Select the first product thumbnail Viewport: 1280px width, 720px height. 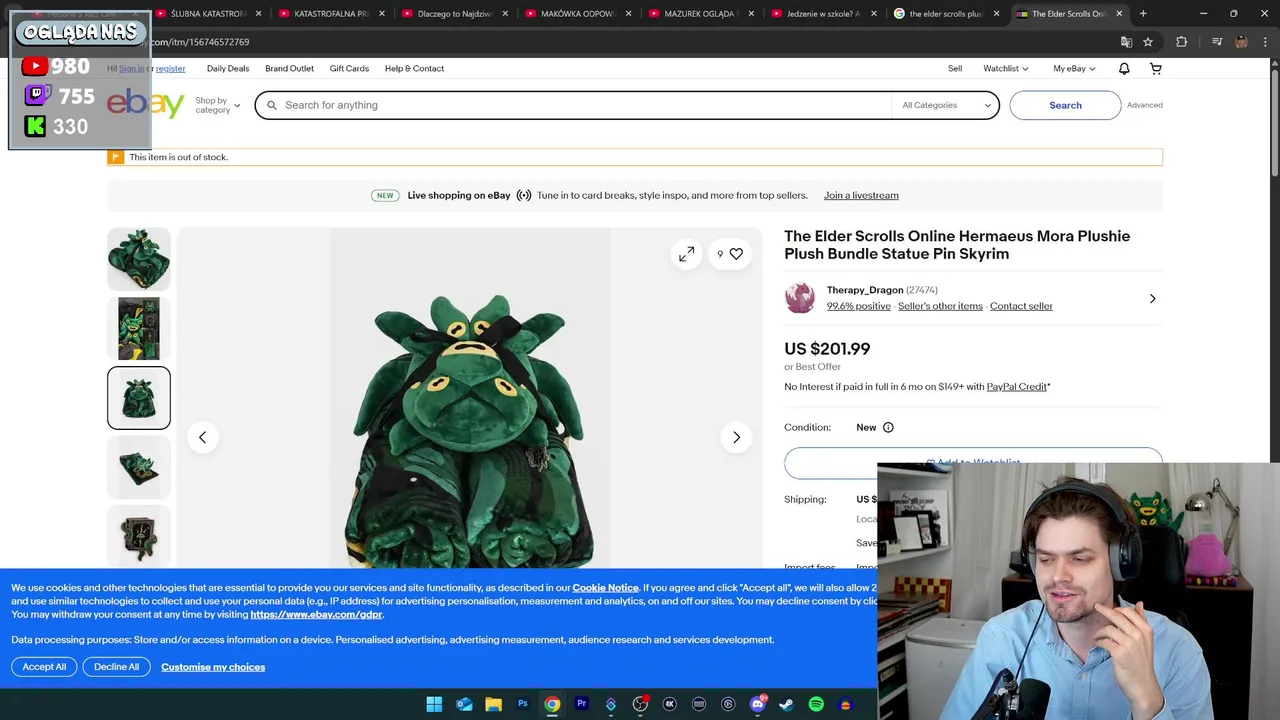(139, 259)
